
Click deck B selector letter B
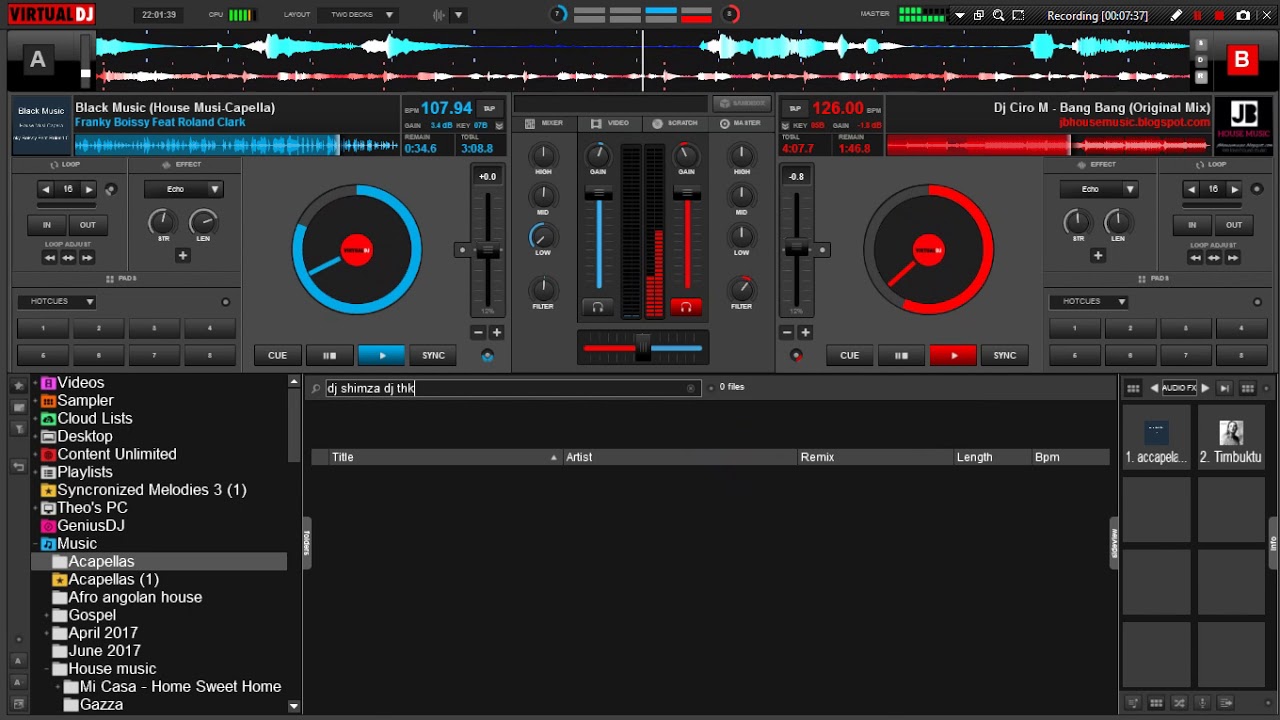click(1242, 60)
